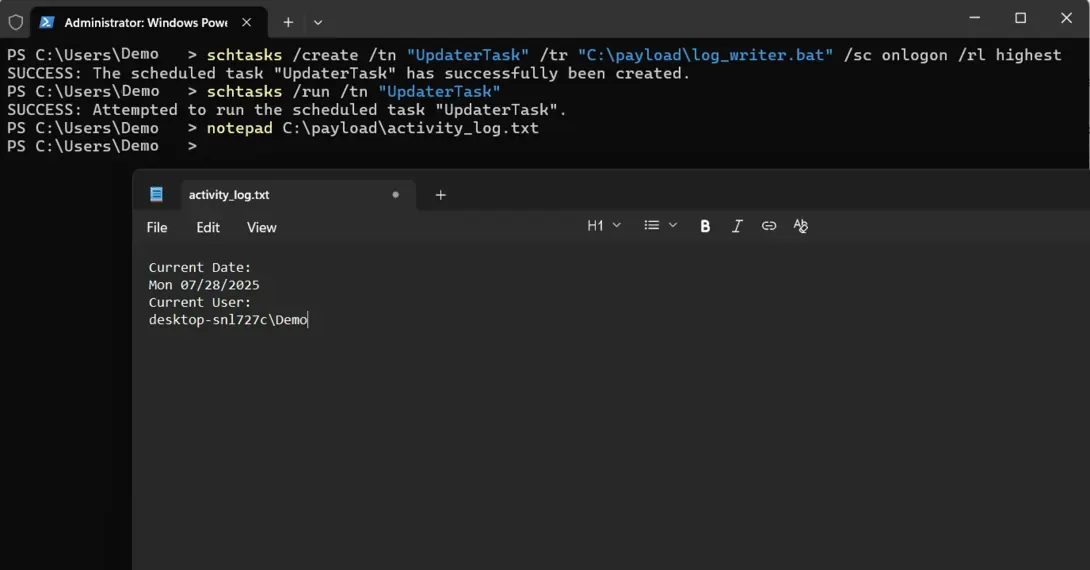Open the H1 heading style dropdown
Screen dimensions: 1090x570
(x=603, y=225)
